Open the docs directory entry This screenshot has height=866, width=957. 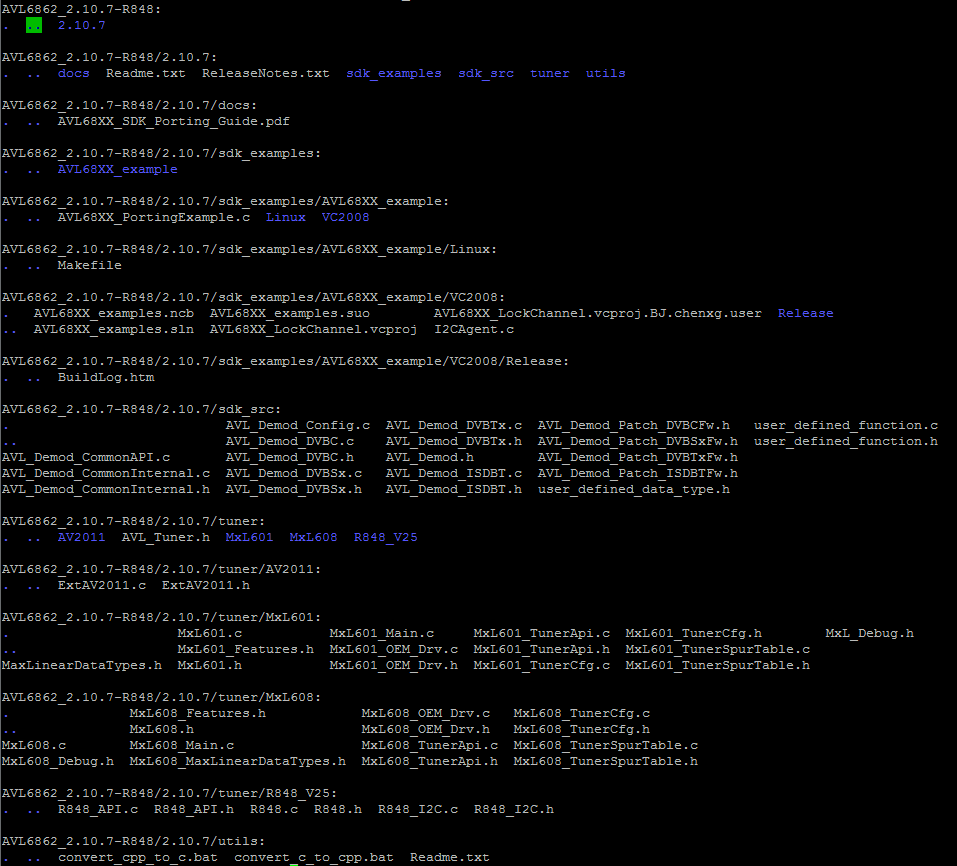tap(73, 73)
